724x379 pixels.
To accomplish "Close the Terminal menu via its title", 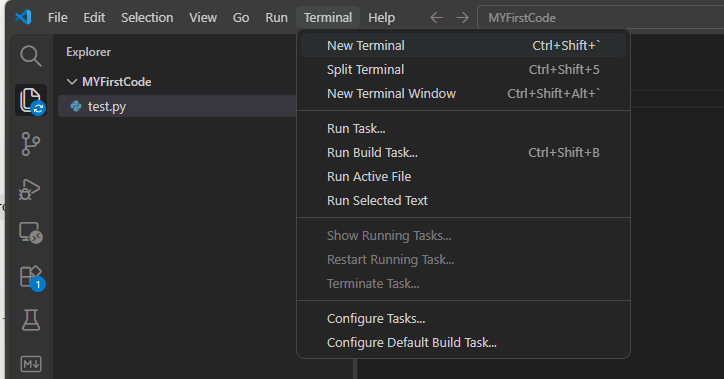I will (328, 18).
